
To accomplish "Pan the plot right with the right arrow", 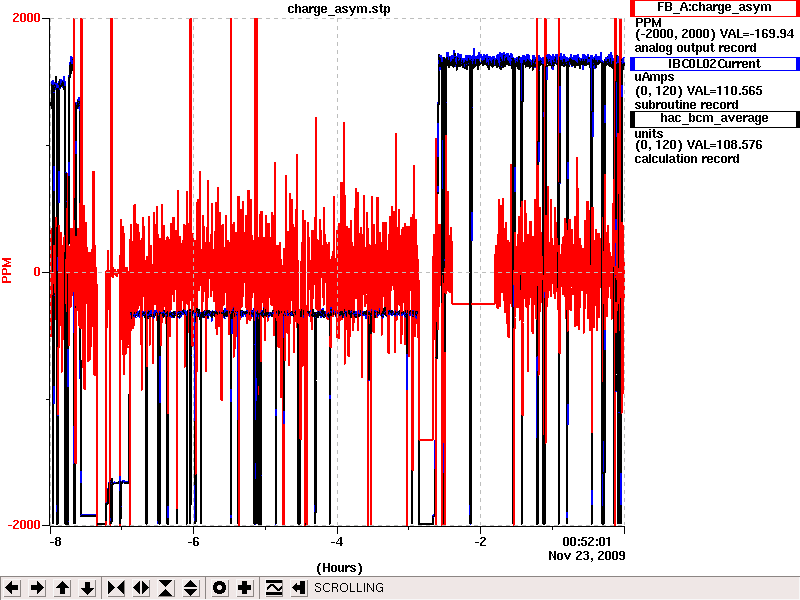I will 37,588.
